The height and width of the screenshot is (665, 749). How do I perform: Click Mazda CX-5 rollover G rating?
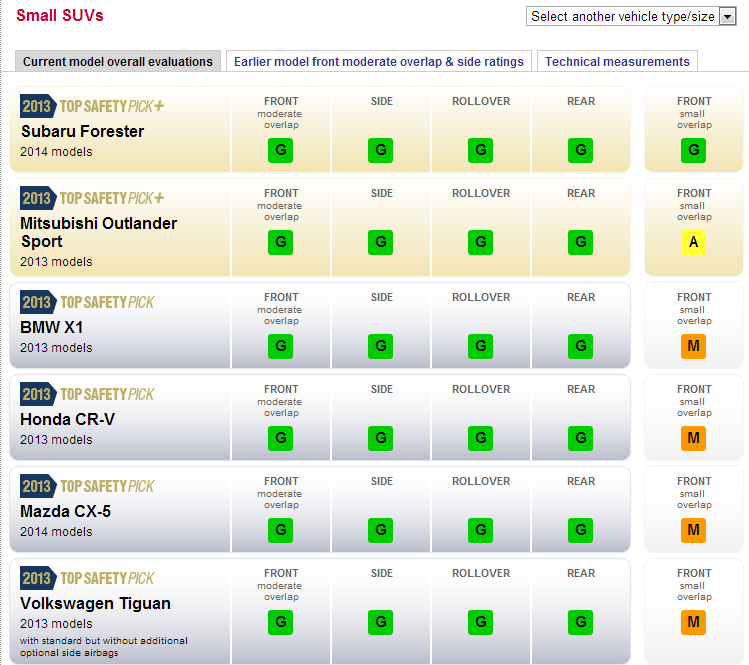(481, 530)
